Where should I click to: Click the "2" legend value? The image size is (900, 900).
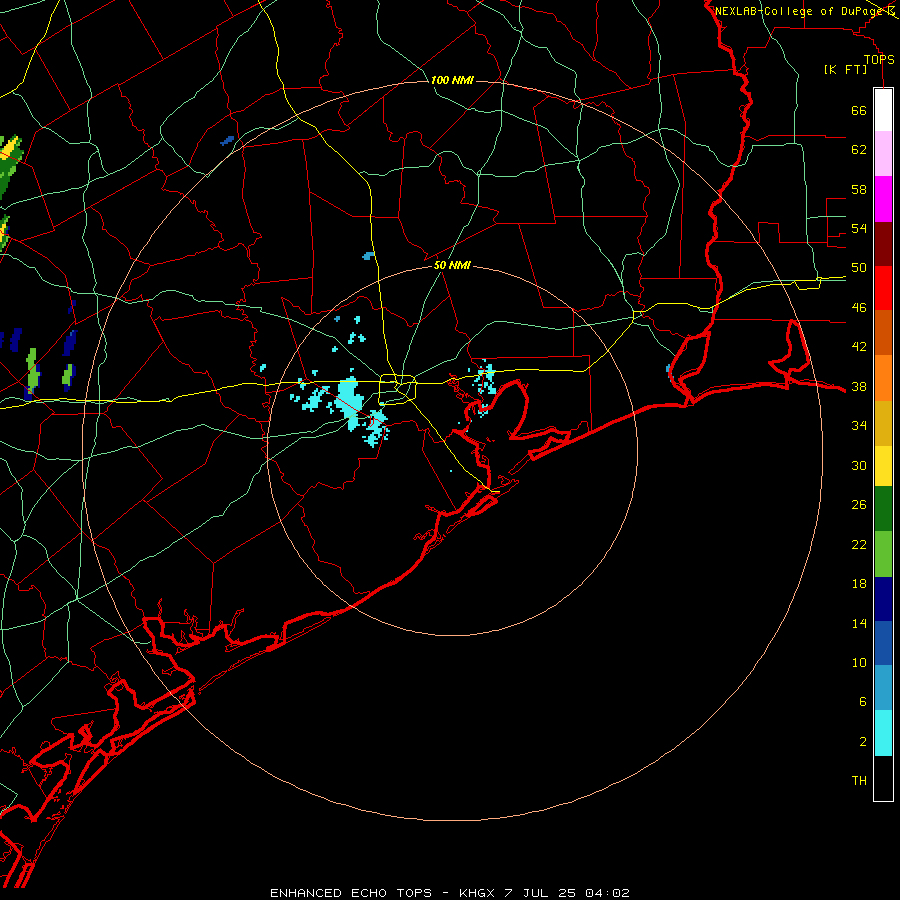point(863,742)
